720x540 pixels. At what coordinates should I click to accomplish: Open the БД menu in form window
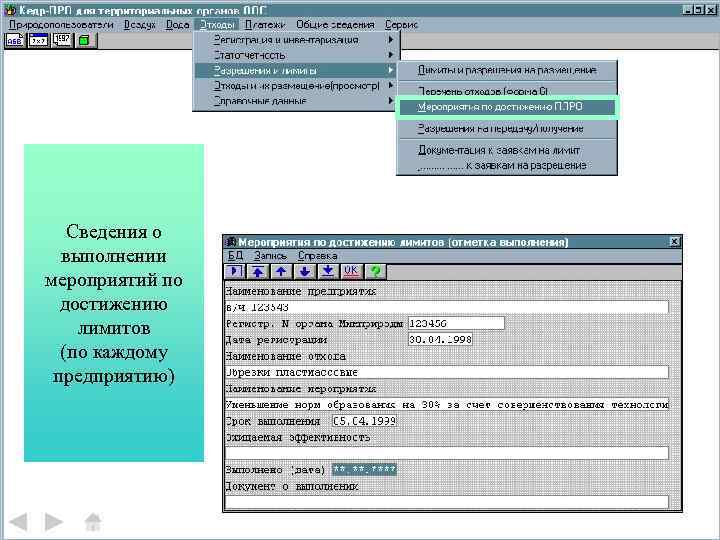click(x=235, y=256)
